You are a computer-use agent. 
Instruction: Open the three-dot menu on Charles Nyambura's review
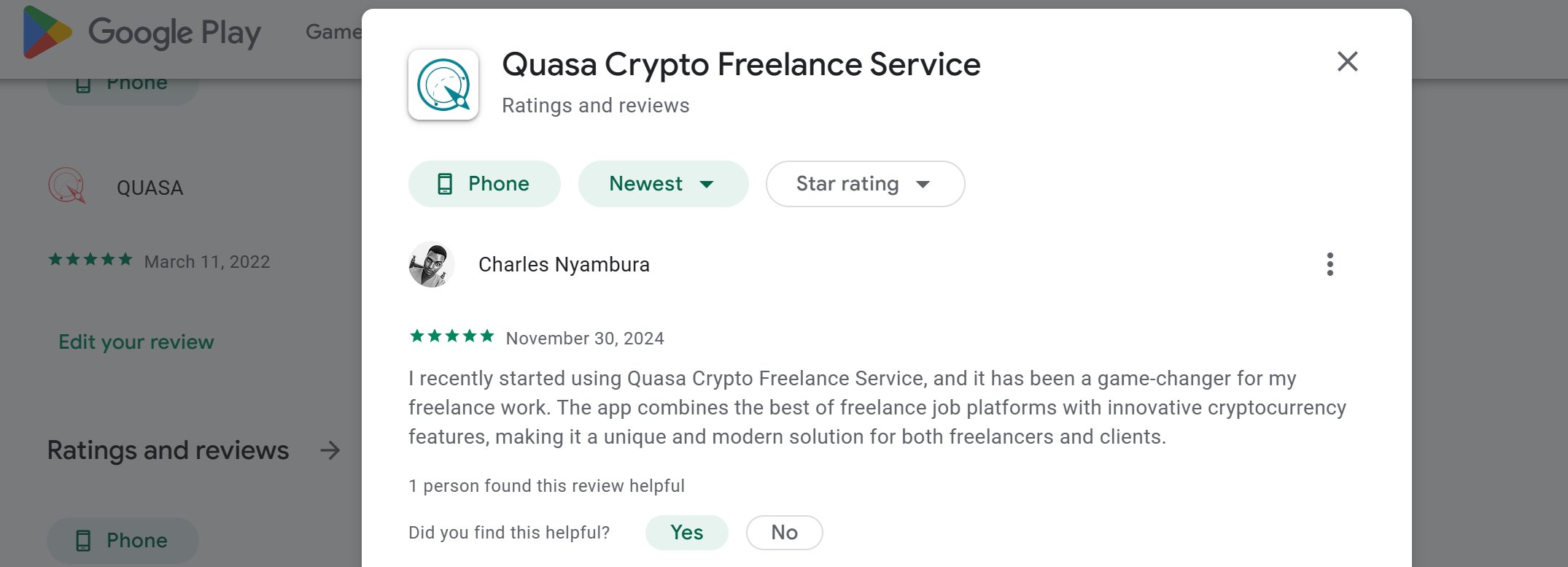point(1330,264)
